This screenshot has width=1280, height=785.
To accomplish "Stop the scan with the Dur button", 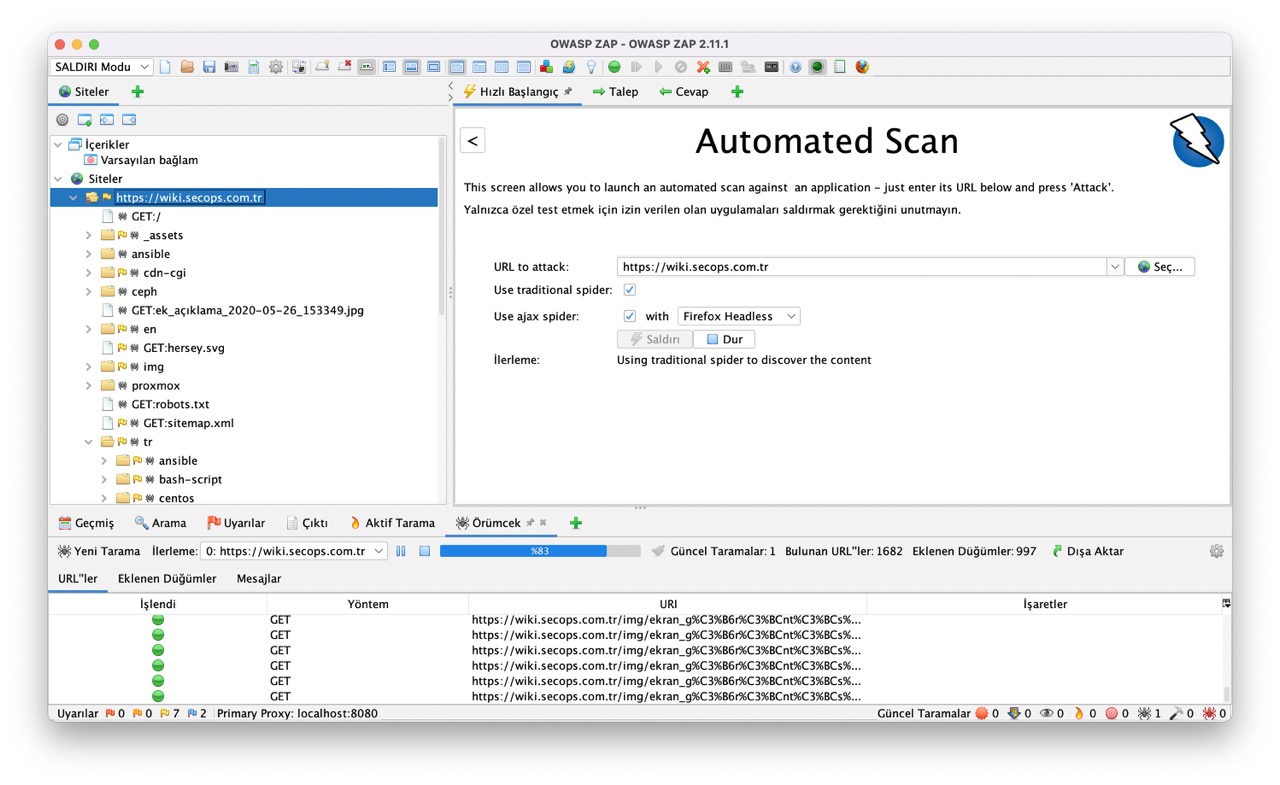I will (724, 339).
